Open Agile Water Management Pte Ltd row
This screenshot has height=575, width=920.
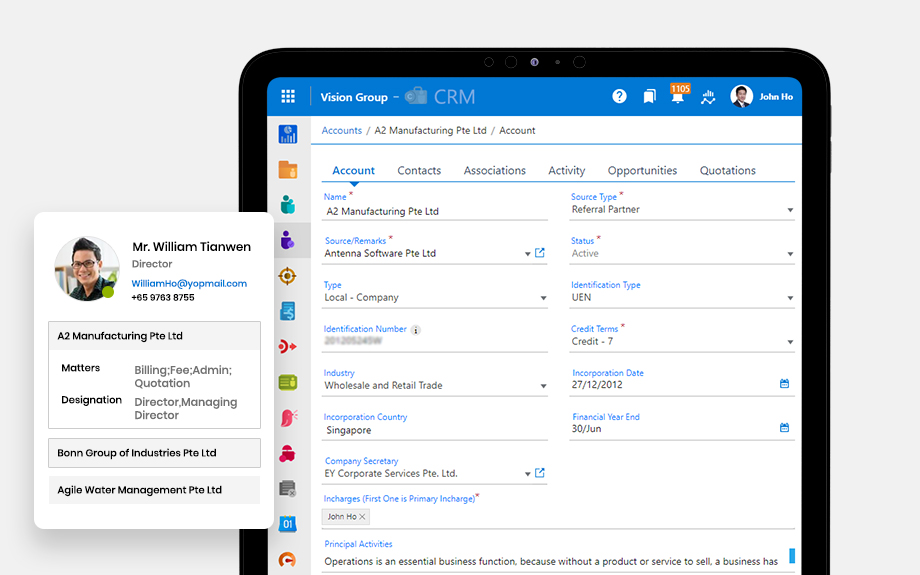click(x=154, y=490)
